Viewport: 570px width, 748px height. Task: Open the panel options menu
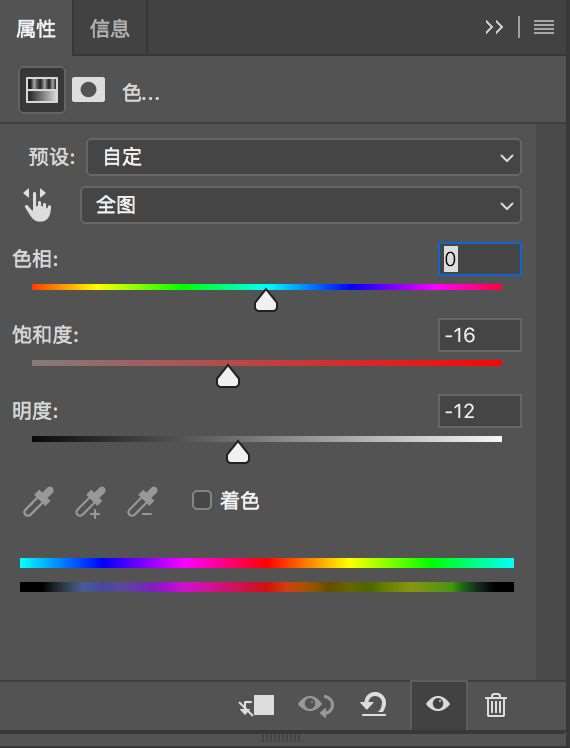(x=544, y=27)
